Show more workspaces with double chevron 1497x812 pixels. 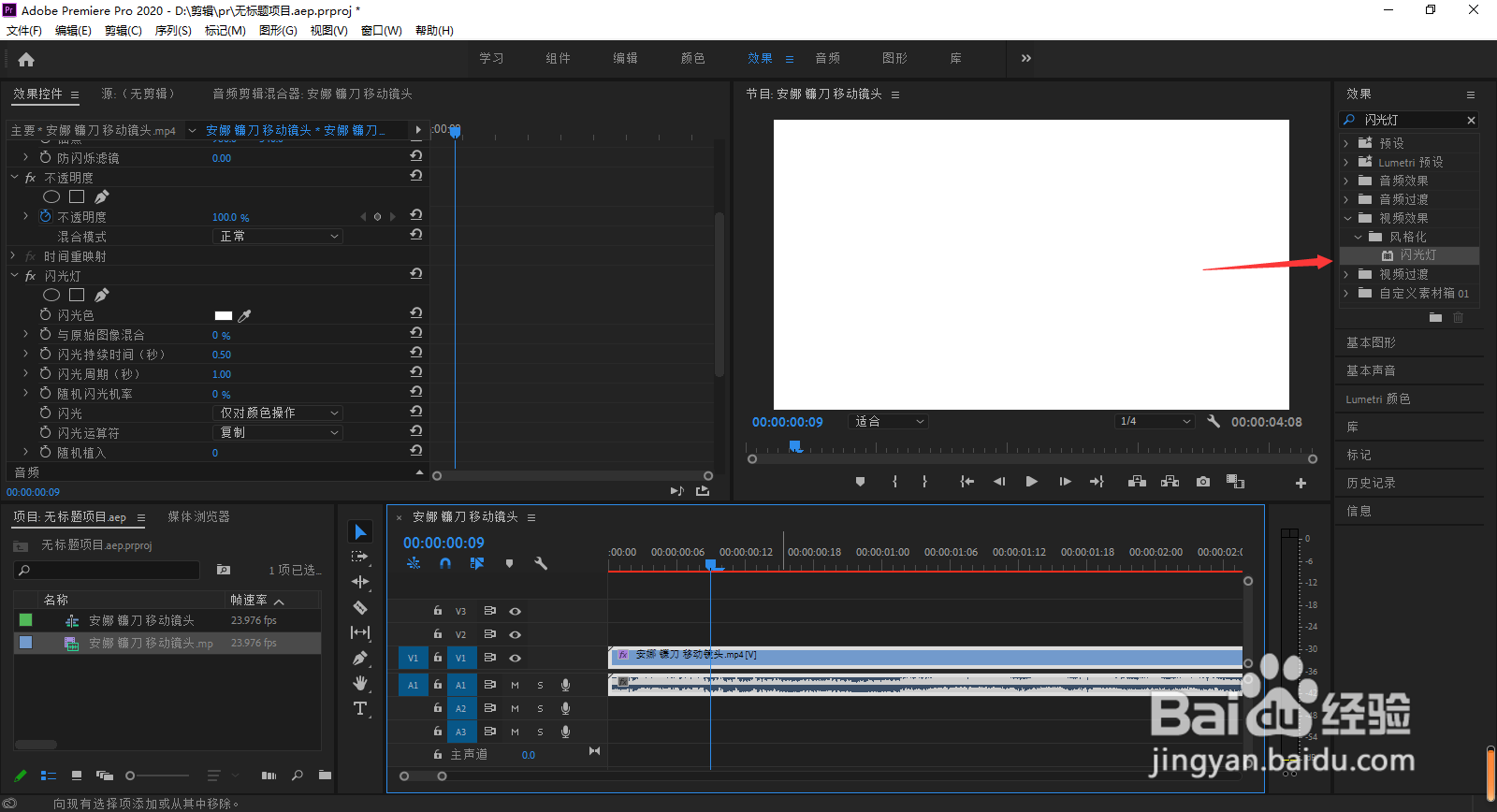pyautogui.click(x=1026, y=58)
